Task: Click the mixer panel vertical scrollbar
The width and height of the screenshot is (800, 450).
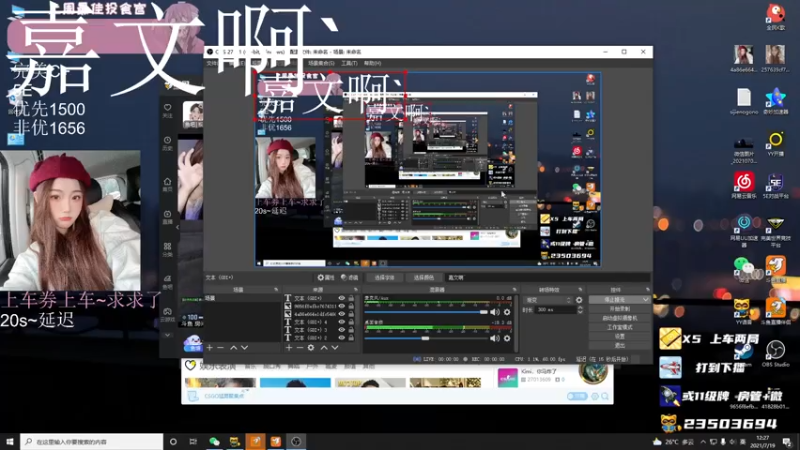Action: tap(516, 323)
